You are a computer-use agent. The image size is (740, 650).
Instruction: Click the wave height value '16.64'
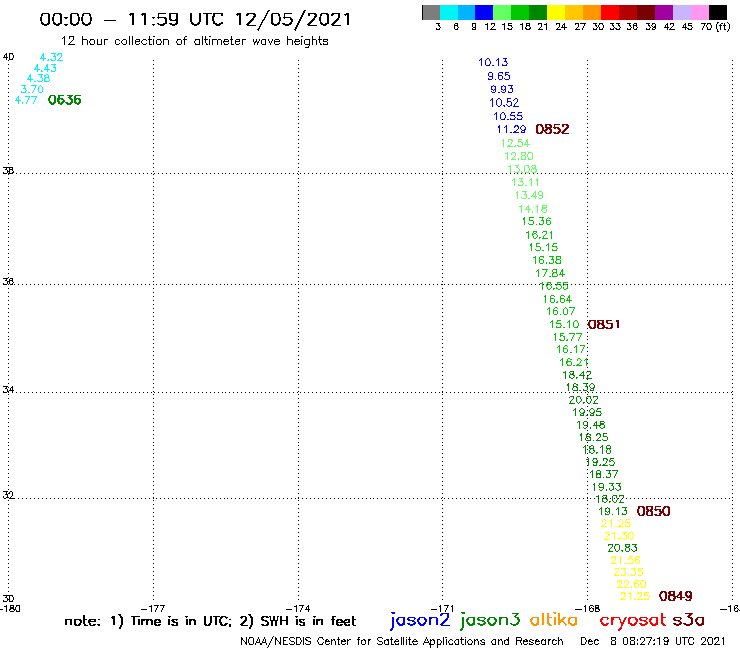click(557, 299)
